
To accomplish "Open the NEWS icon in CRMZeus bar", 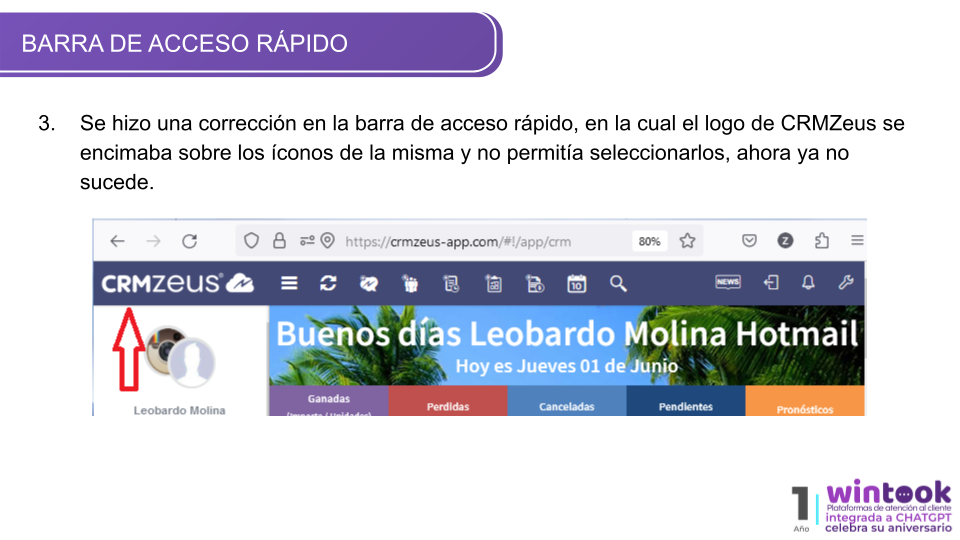I will (x=727, y=282).
